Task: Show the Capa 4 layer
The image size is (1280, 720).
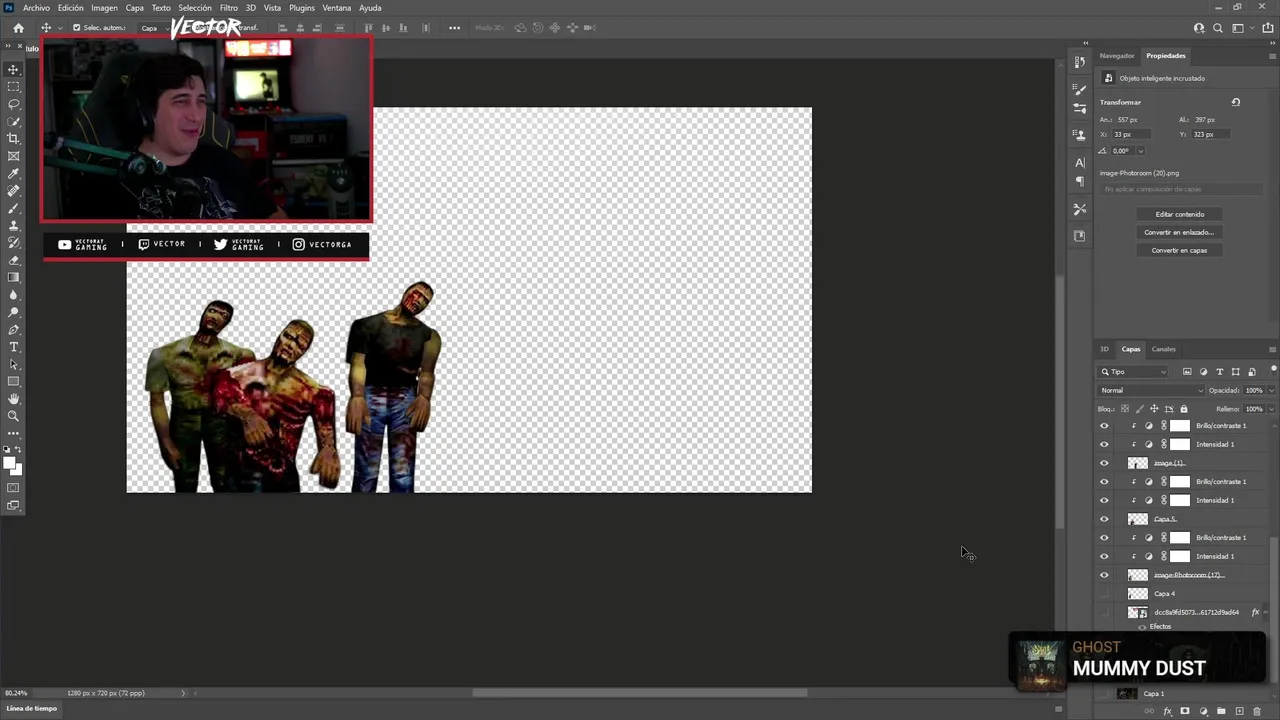Action: 1104,594
